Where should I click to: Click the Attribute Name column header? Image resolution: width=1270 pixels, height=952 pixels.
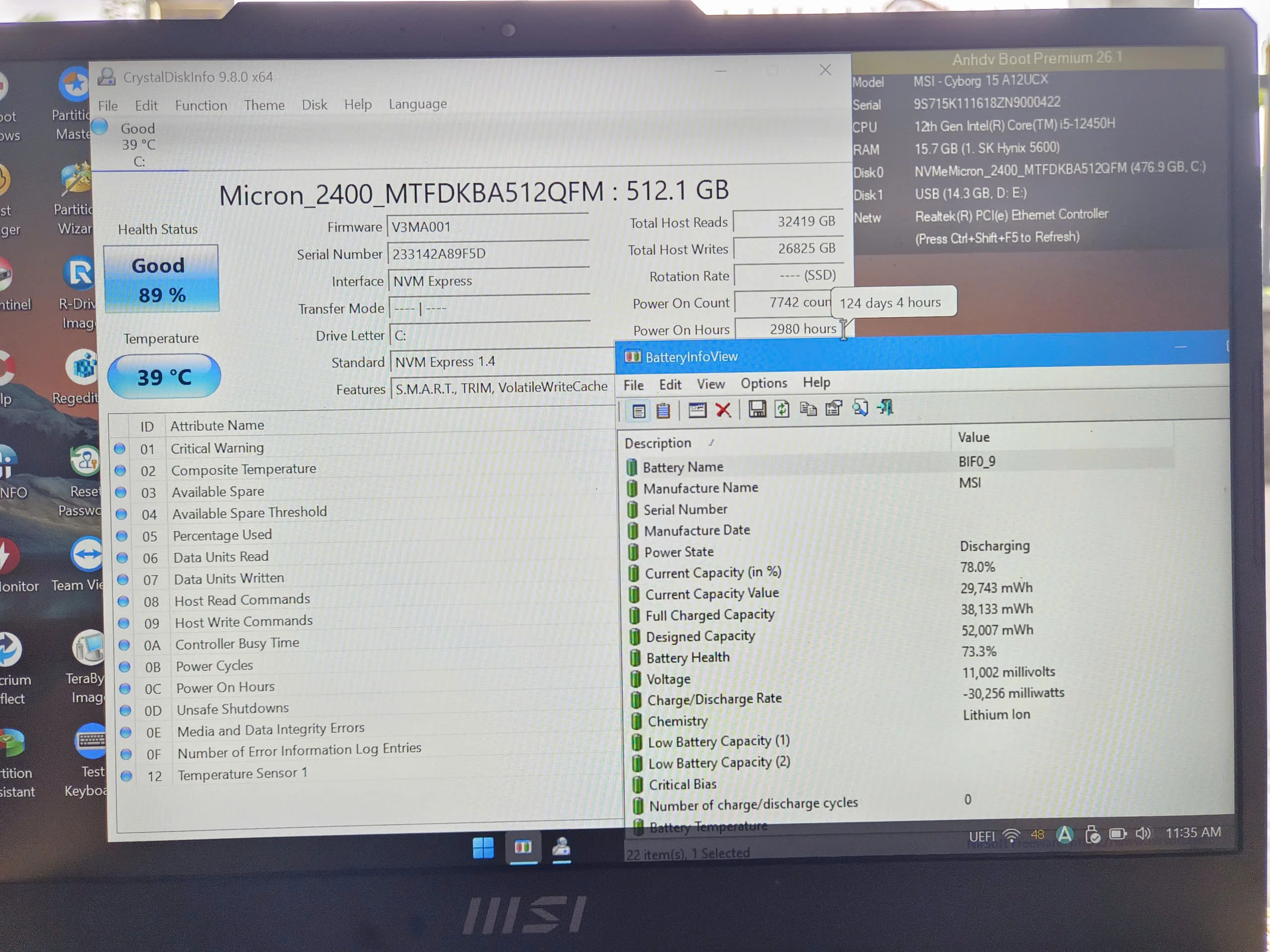(390, 424)
